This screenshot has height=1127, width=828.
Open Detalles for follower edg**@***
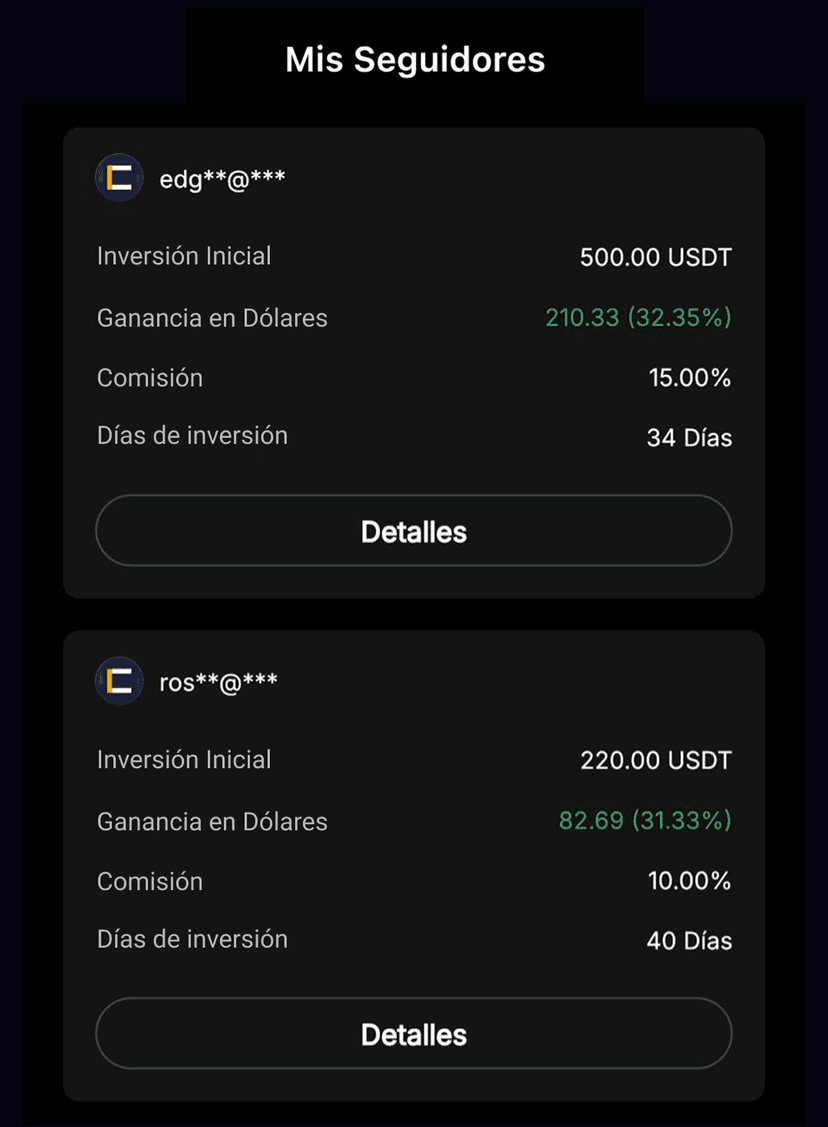click(x=413, y=531)
